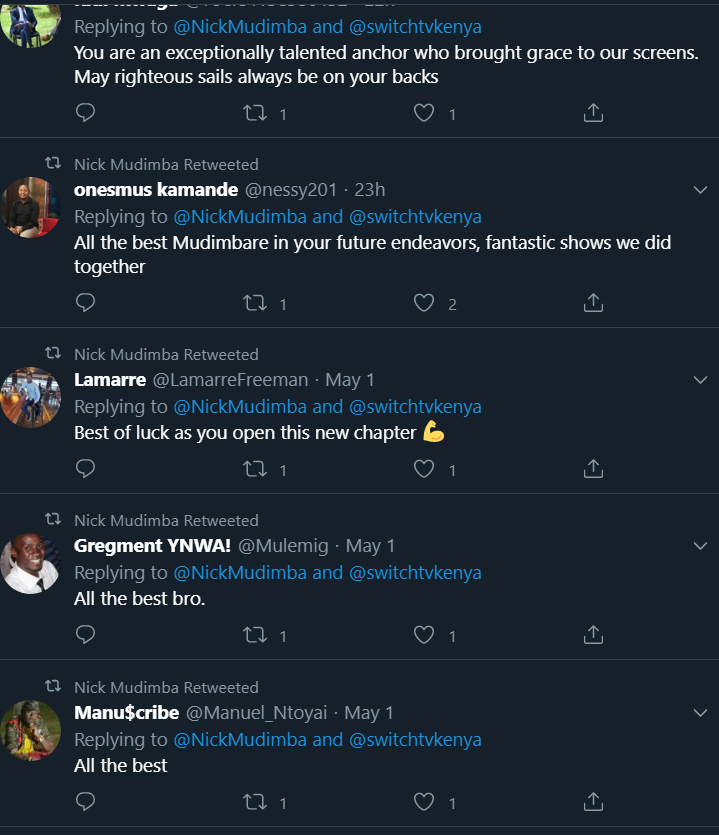The height and width of the screenshot is (835, 719).
Task: Share Lamarre's tweet via share icon
Action: [x=593, y=468]
